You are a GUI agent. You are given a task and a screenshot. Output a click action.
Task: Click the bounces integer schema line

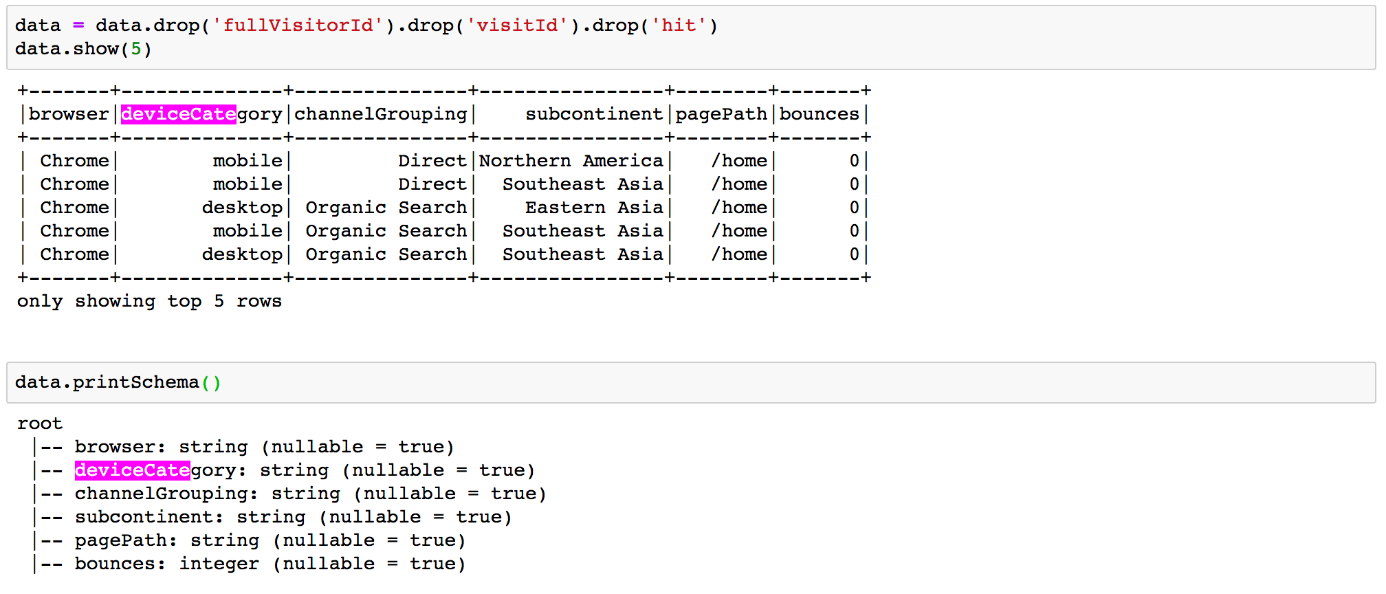270,564
